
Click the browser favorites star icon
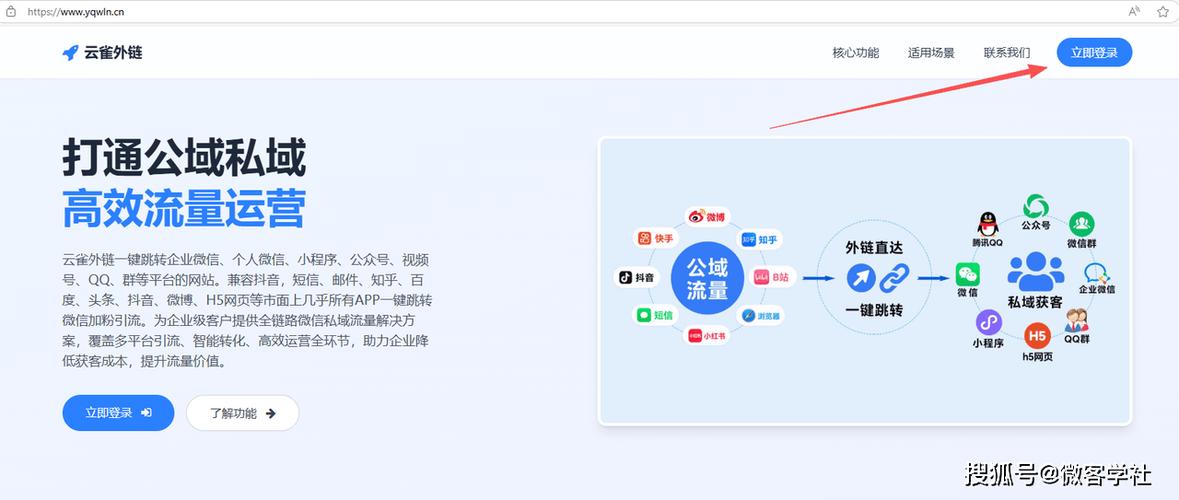click(x=1162, y=11)
